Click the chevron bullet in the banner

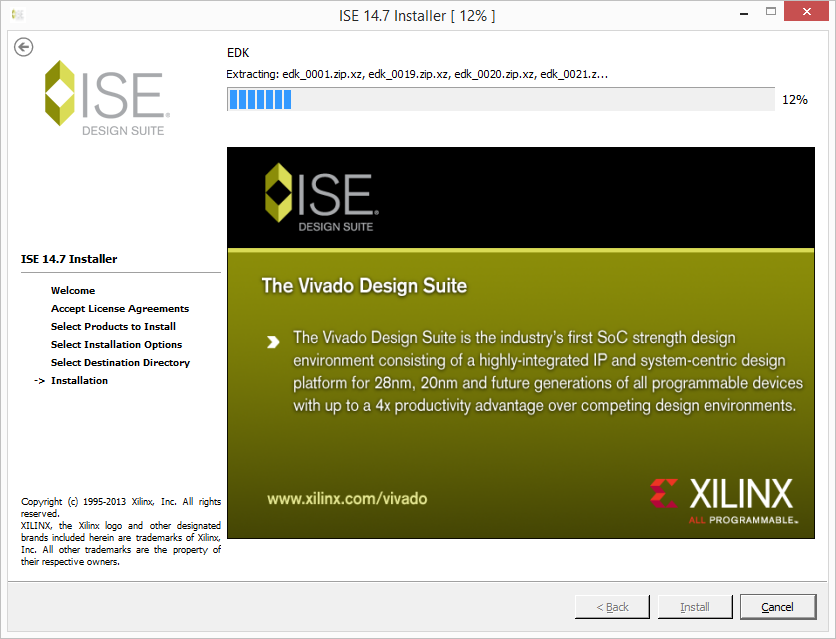coord(273,342)
